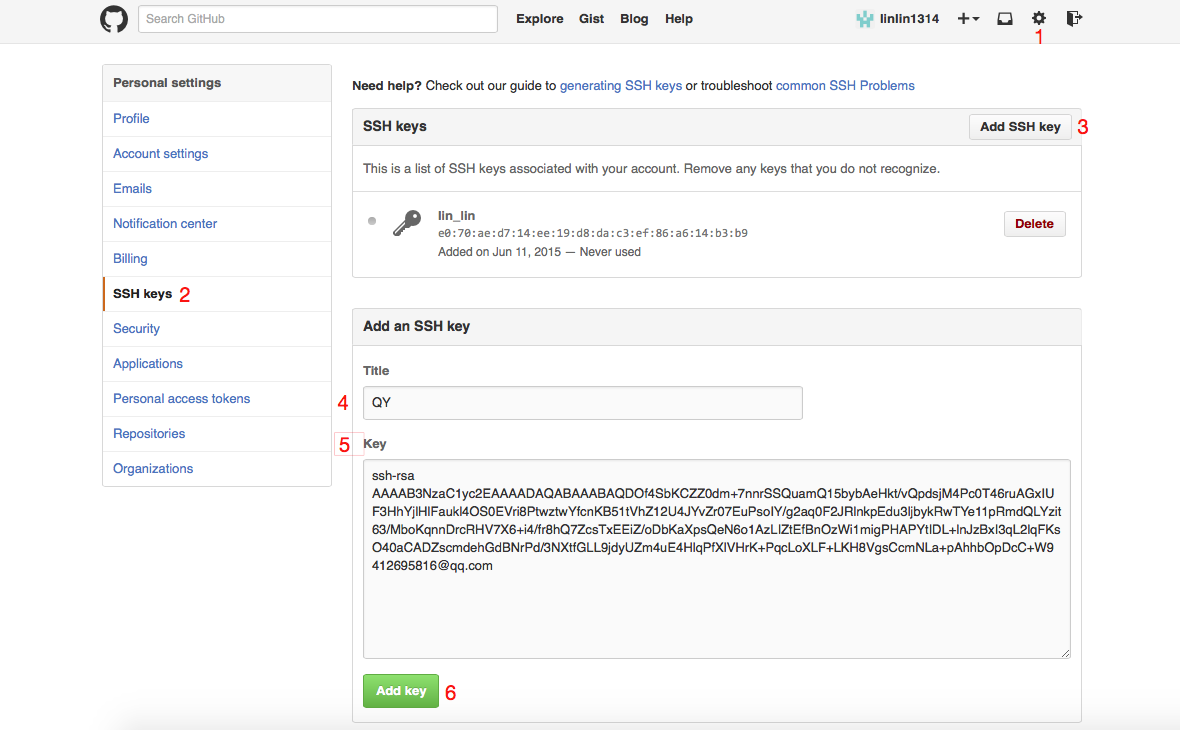The image size is (1180, 730).
Task: Select SSH keys sidebar item
Action: (x=217, y=294)
